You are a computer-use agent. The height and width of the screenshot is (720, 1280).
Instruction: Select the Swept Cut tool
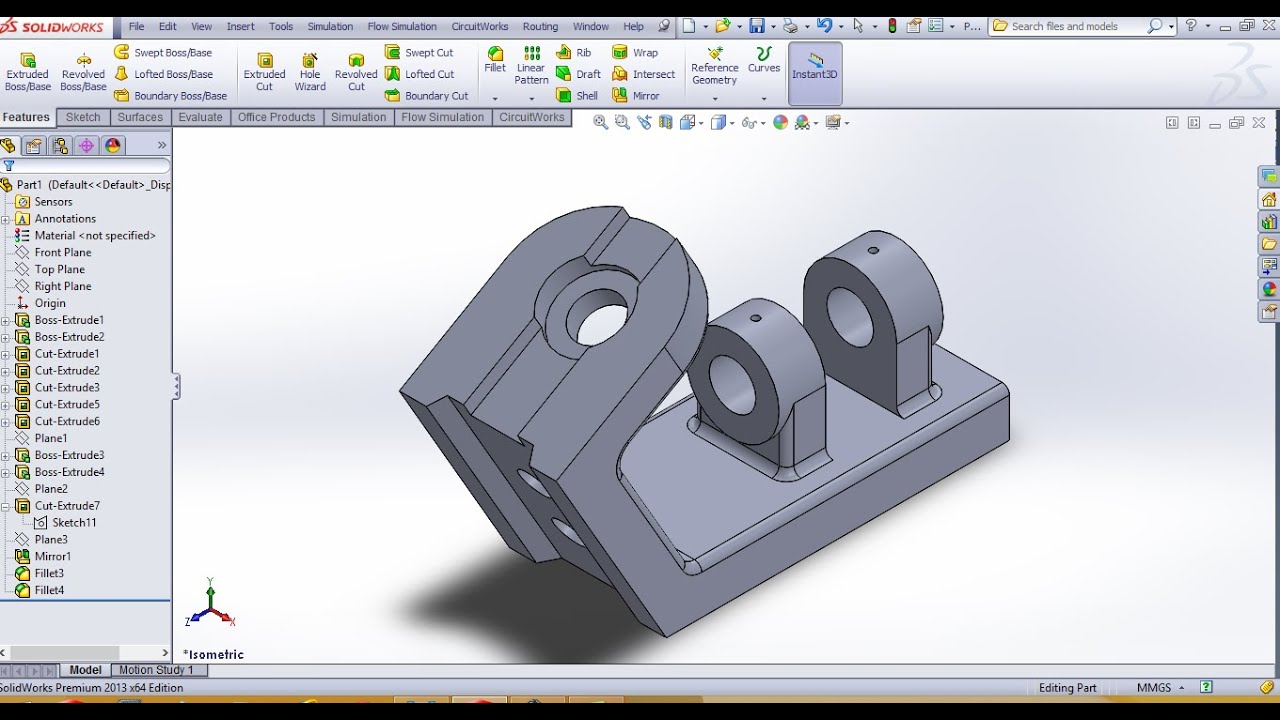(419, 52)
